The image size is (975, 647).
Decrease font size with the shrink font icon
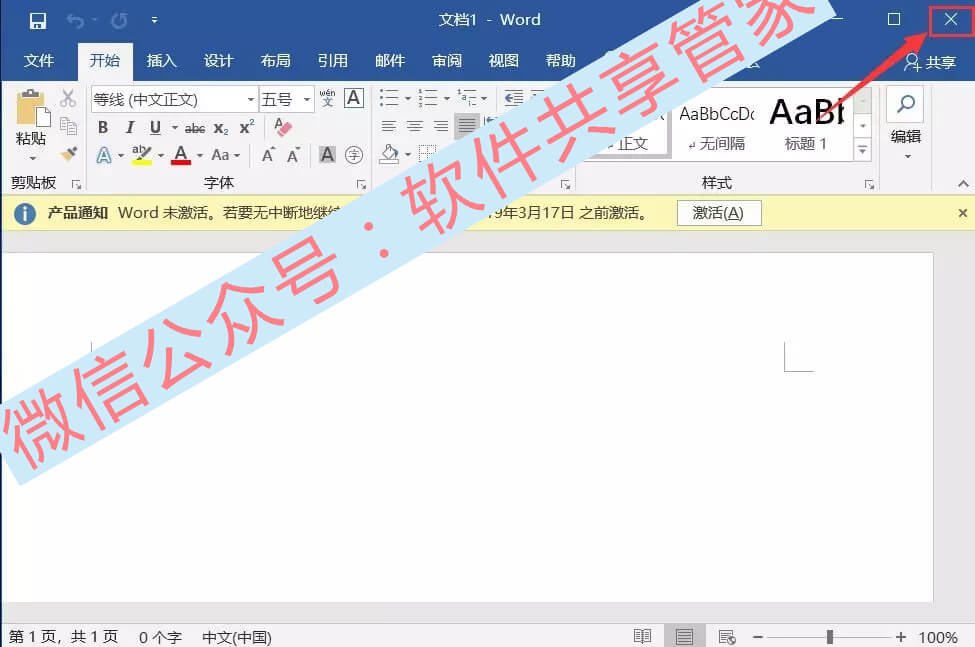coord(293,155)
